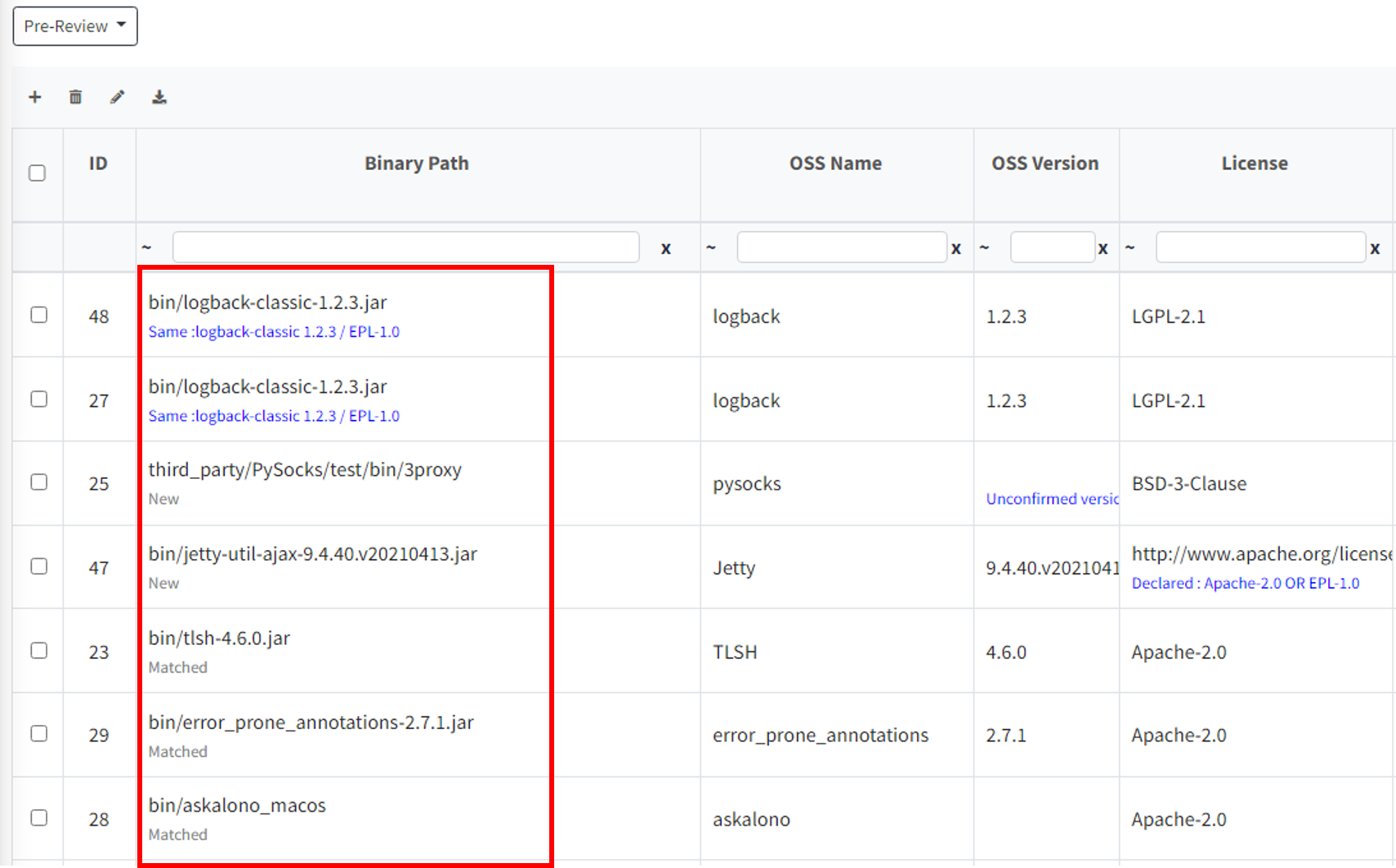Viewport: 1396px width, 868px height.
Task: Click the TLSH OSS name cell
Action: click(x=735, y=652)
